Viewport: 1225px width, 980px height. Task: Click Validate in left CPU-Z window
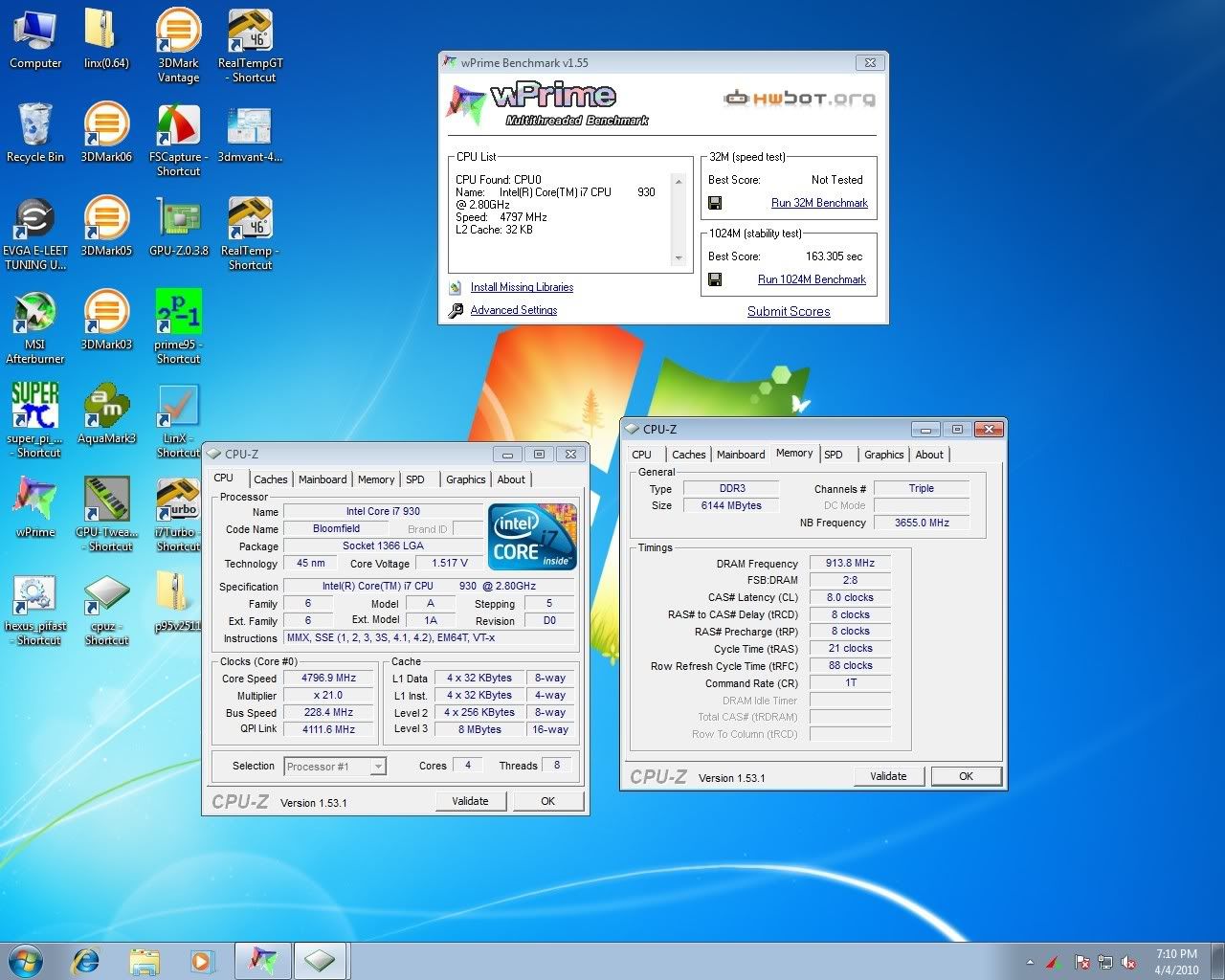[470, 801]
